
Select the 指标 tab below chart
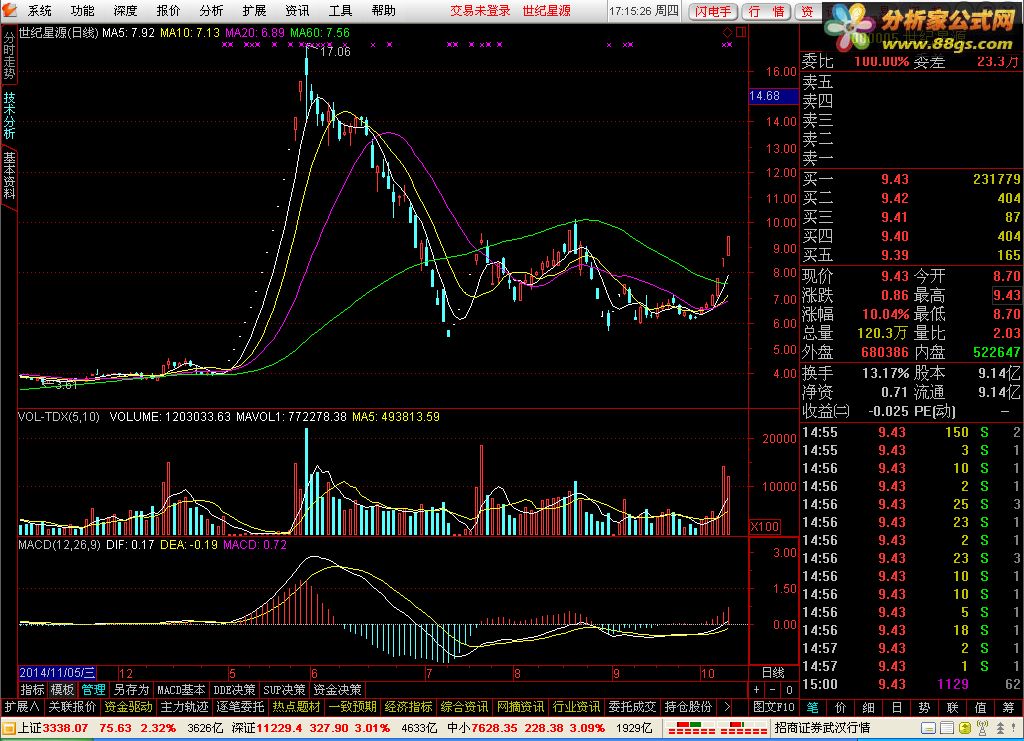click(x=32, y=689)
